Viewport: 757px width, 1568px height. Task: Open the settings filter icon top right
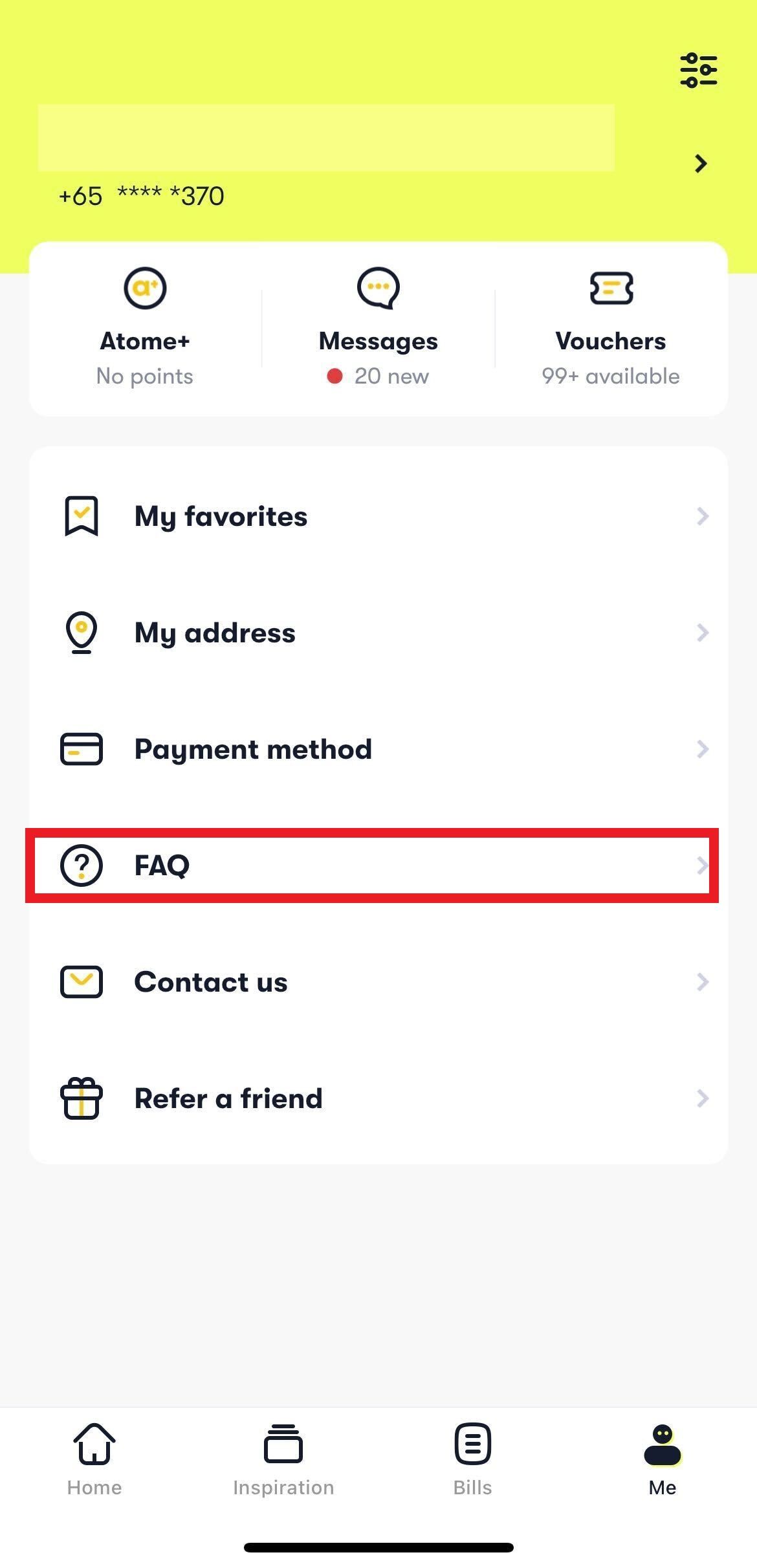click(x=697, y=69)
